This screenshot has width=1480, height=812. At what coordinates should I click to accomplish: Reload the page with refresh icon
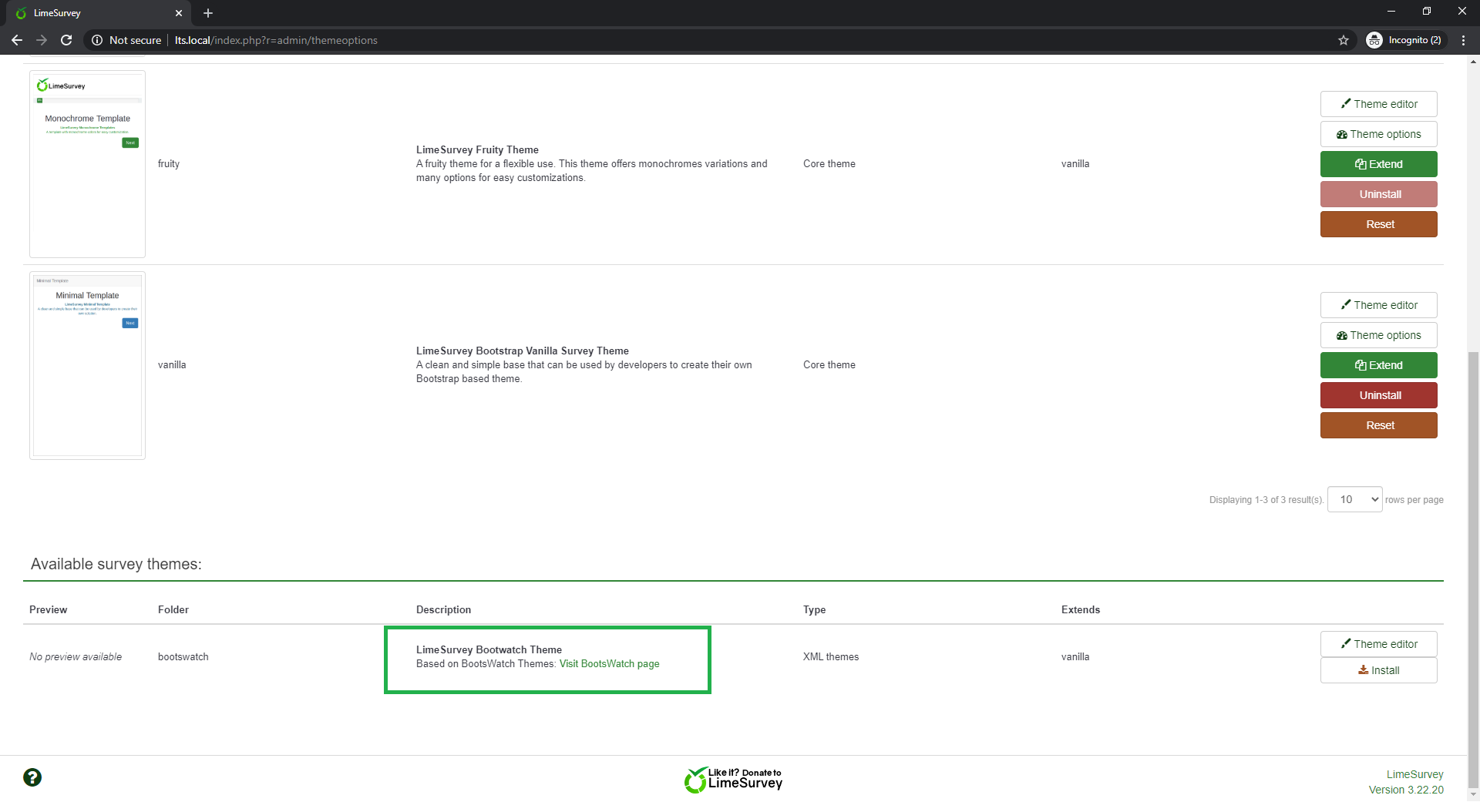66,40
